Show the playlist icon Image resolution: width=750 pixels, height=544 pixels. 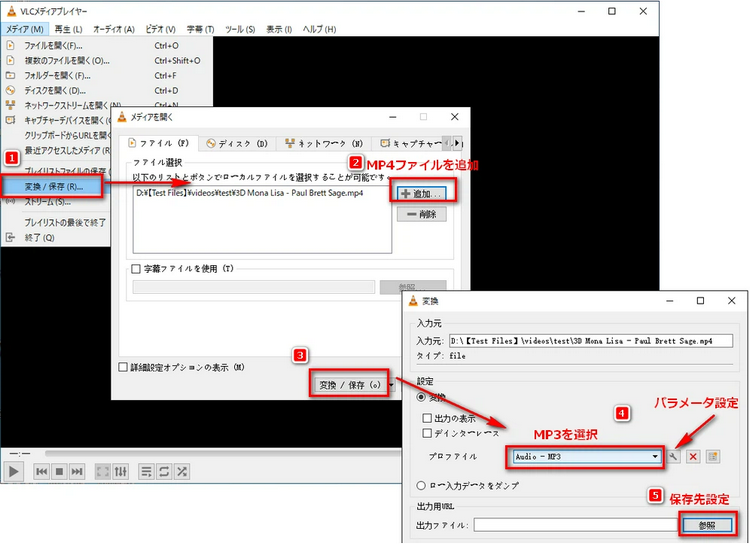pos(146,472)
